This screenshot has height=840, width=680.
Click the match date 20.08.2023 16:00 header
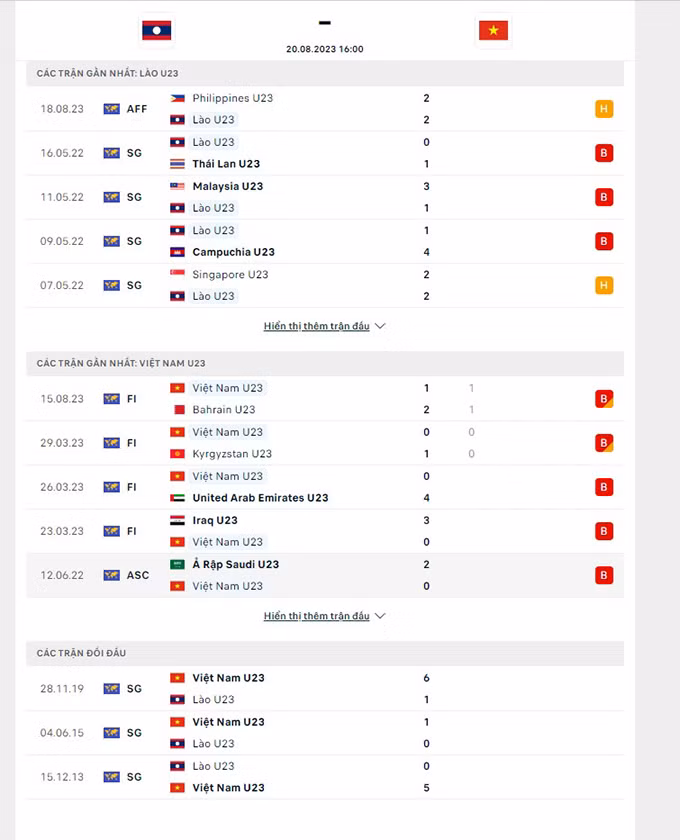[324, 49]
